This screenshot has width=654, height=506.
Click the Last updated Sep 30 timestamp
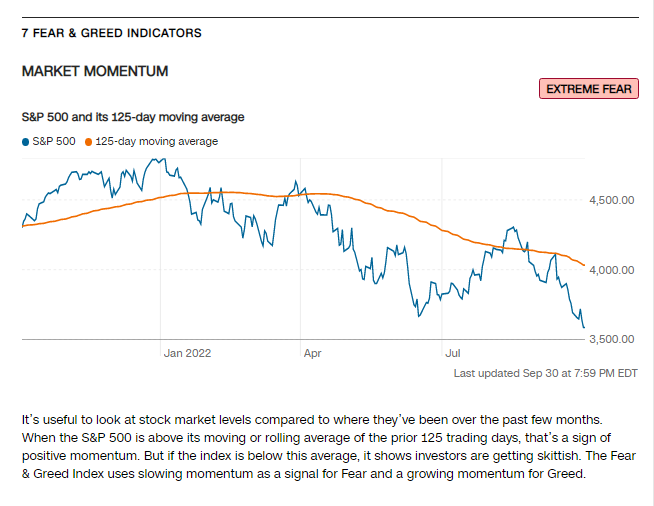click(x=545, y=374)
